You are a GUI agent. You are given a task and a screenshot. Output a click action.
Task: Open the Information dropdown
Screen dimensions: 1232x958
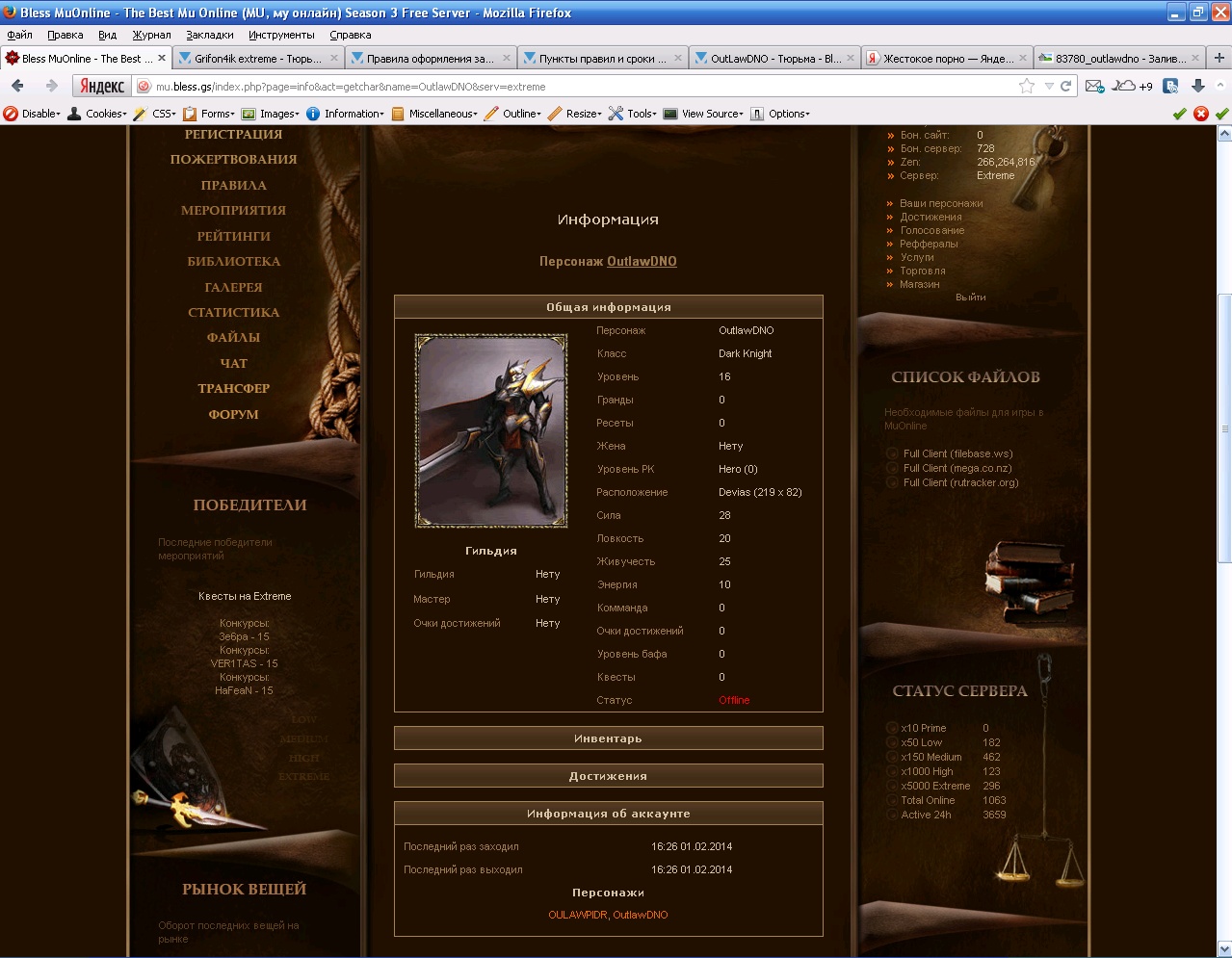point(354,114)
